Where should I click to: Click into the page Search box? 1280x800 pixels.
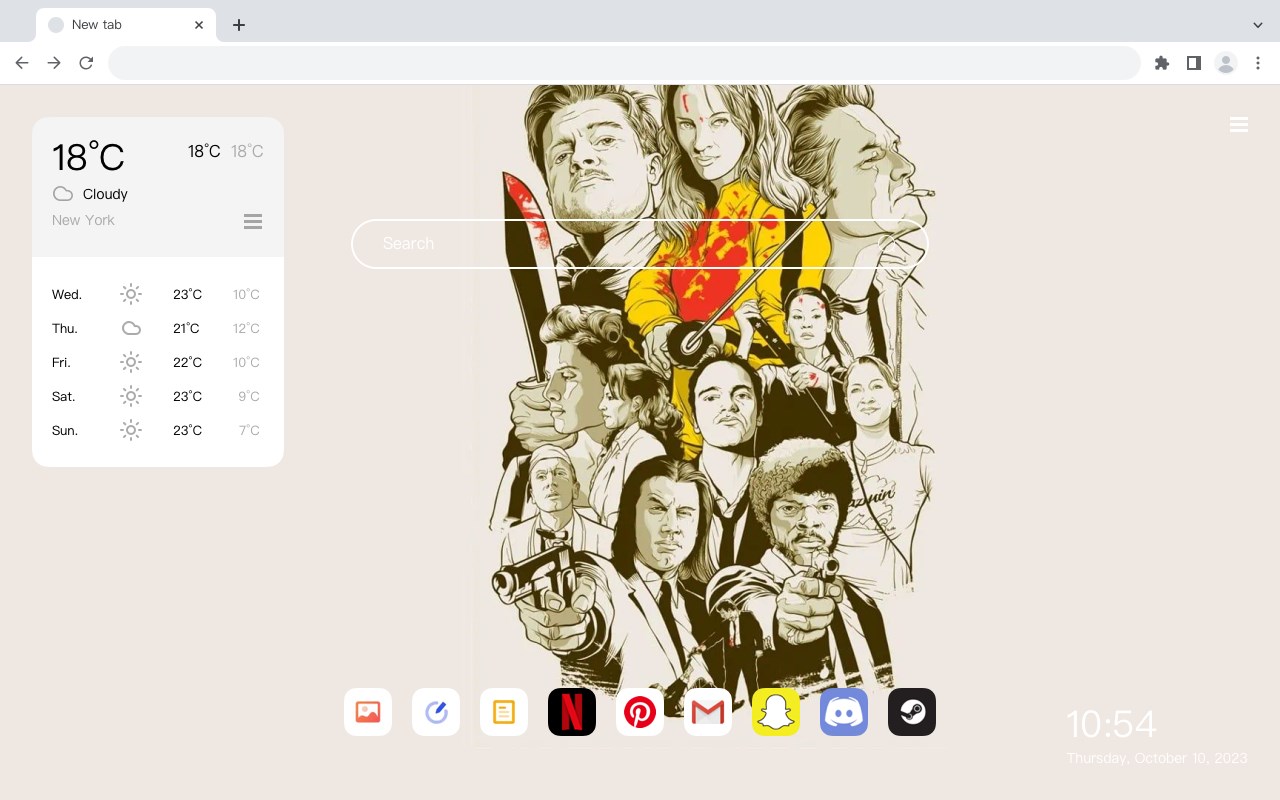point(640,244)
